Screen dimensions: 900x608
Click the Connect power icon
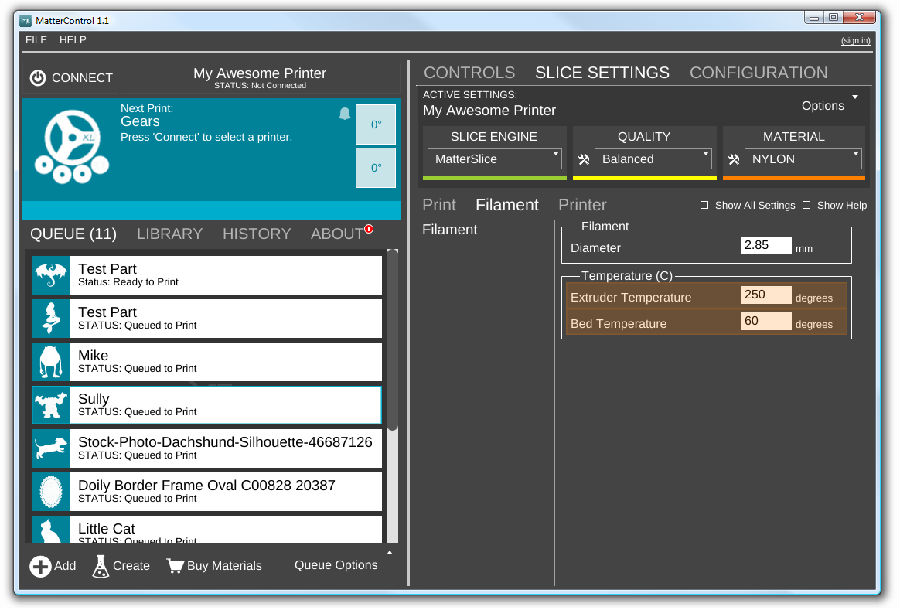(38, 78)
